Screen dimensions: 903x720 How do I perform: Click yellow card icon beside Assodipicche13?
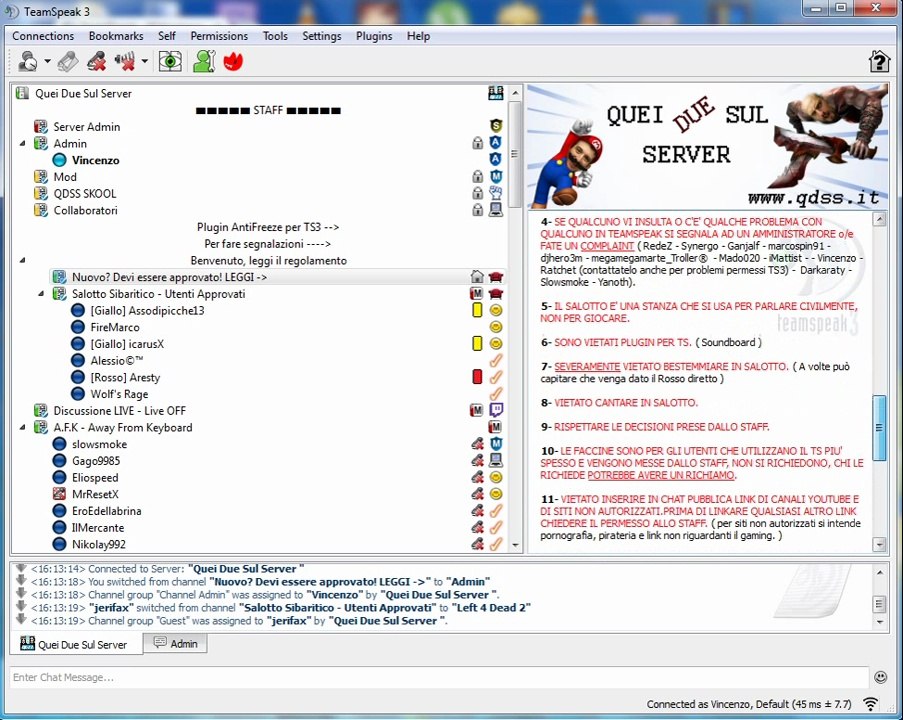pos(477,310)
